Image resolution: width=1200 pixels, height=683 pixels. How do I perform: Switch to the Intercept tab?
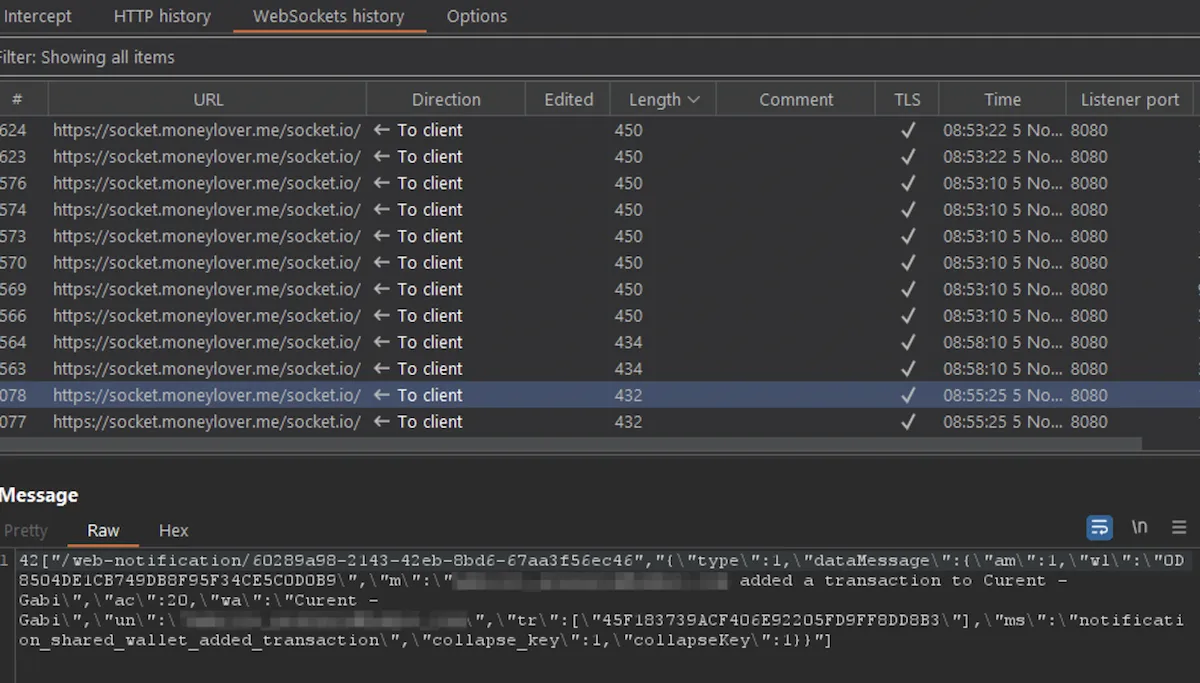point(38,16)
